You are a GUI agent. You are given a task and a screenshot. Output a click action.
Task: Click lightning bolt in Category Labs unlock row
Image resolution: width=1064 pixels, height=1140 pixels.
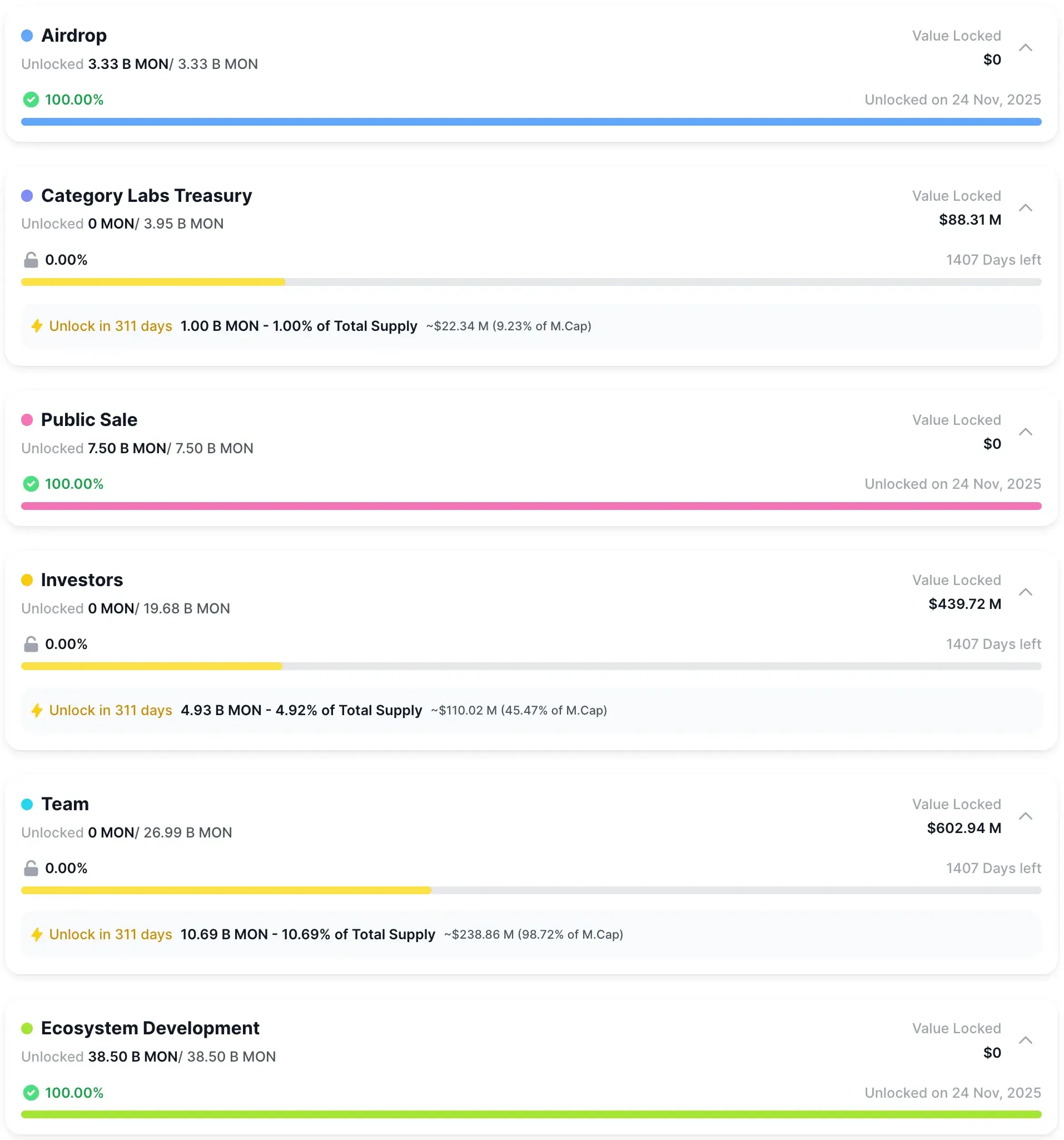tap(37, 326)
